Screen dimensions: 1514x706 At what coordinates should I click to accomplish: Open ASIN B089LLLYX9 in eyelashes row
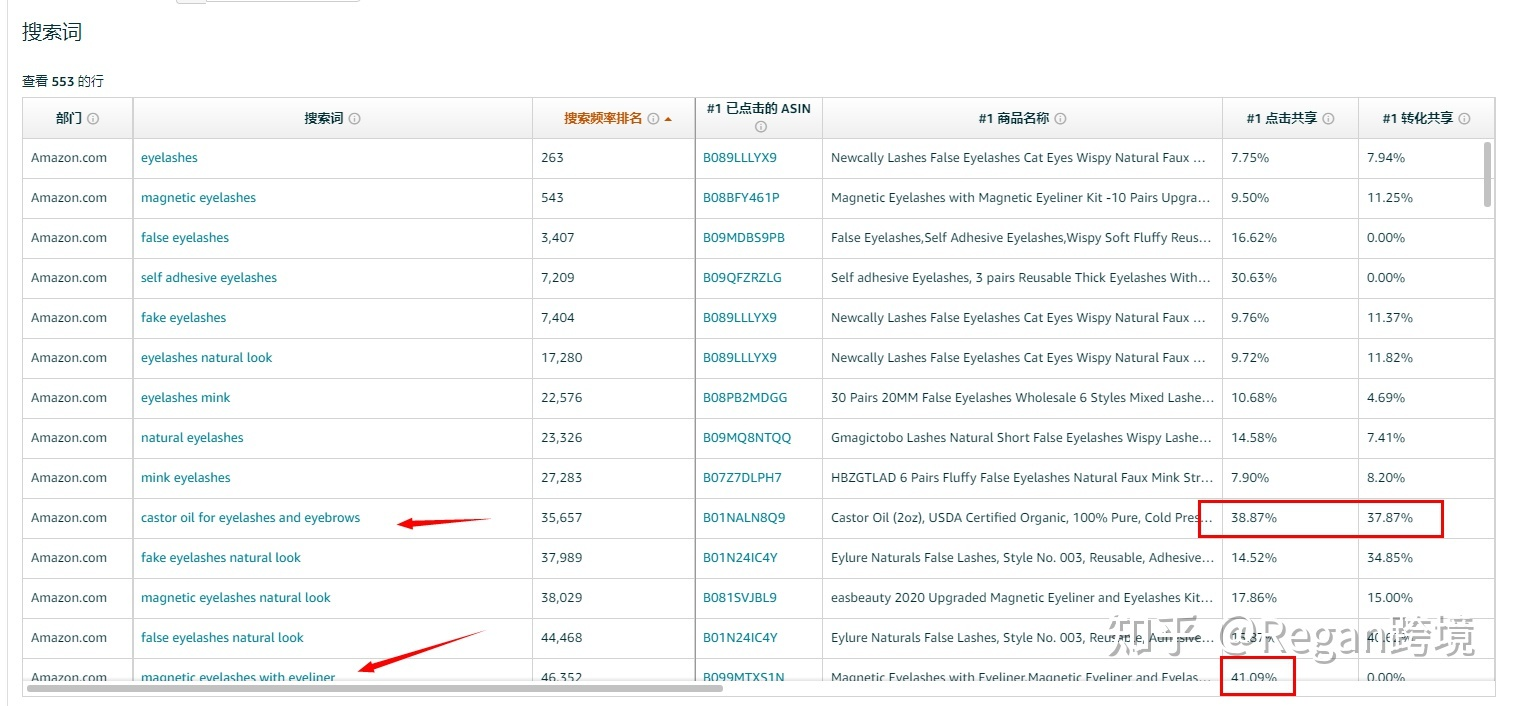[x=740, y=158]
